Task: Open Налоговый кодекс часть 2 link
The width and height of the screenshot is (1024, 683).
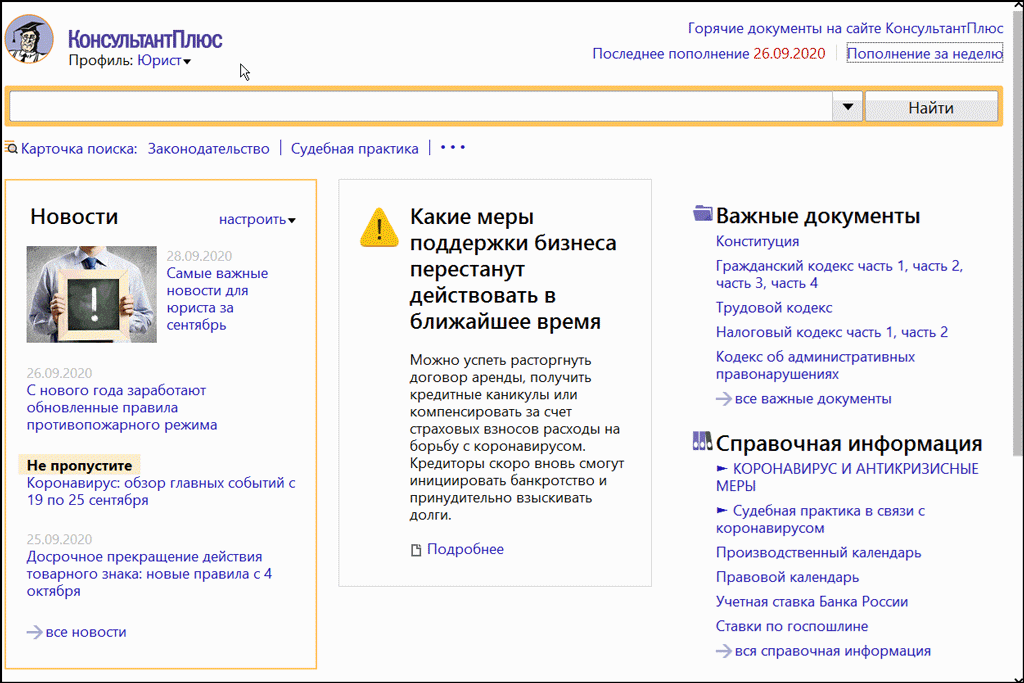Action: (x=924, y=332)
